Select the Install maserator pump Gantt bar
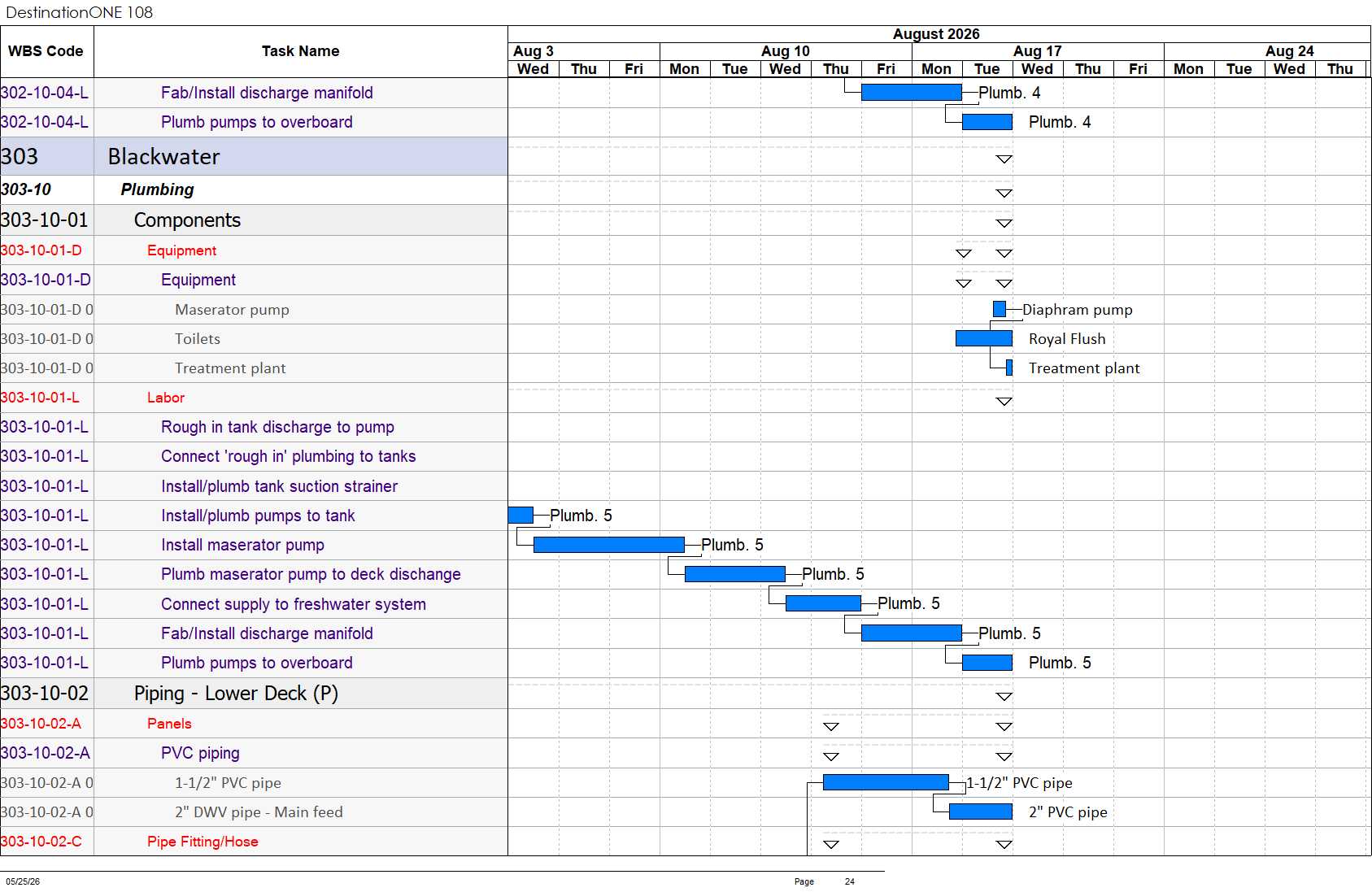This screenshot has width=1372, height=892. coord(609,545)
